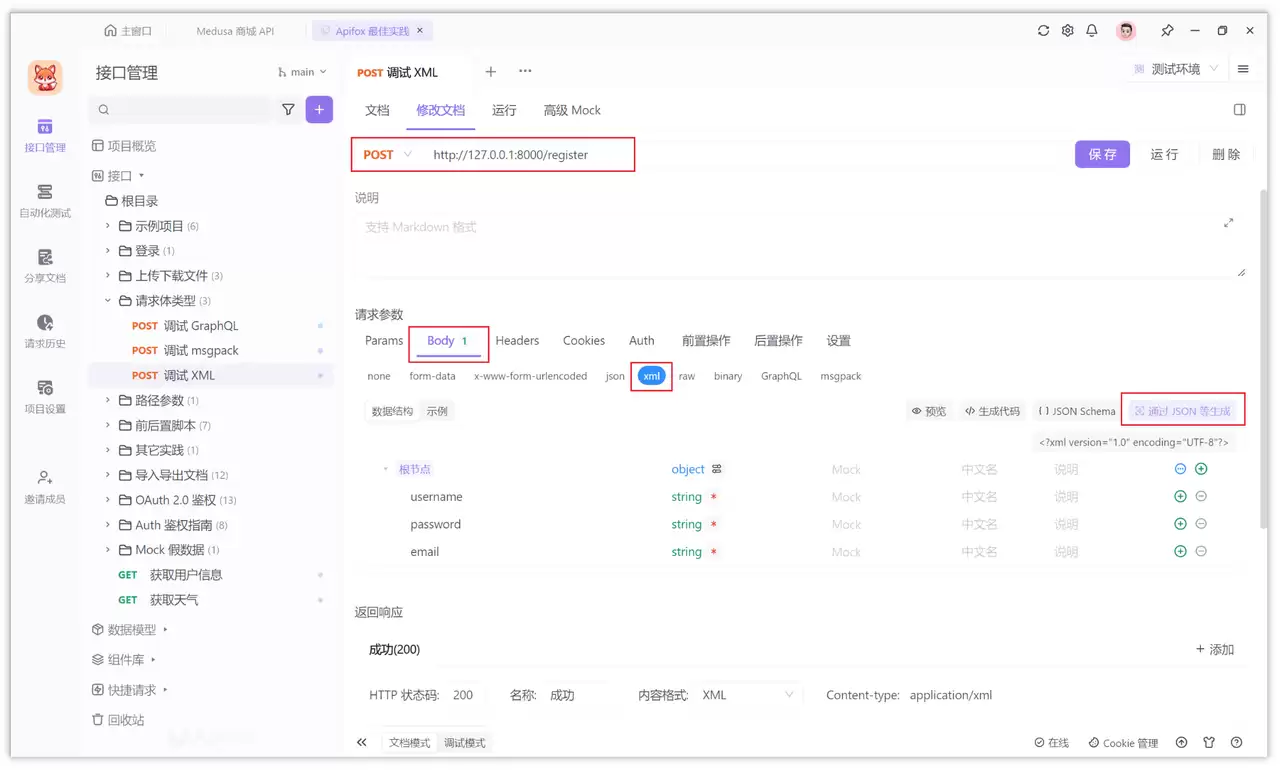Viewport: 1280px width, 771px height.
Task: Select msgpack body type
Action: coord(841,376)
